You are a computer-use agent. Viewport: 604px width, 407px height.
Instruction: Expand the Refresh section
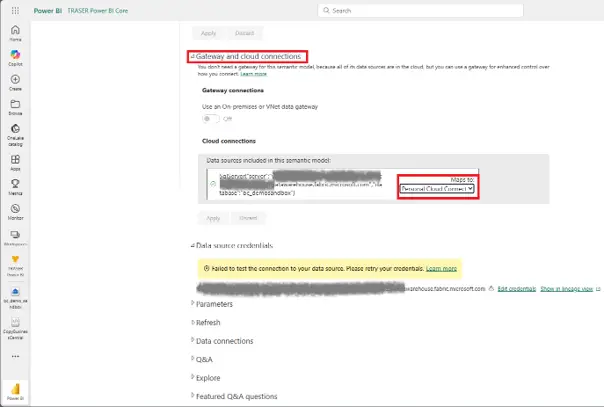point(193,322)
